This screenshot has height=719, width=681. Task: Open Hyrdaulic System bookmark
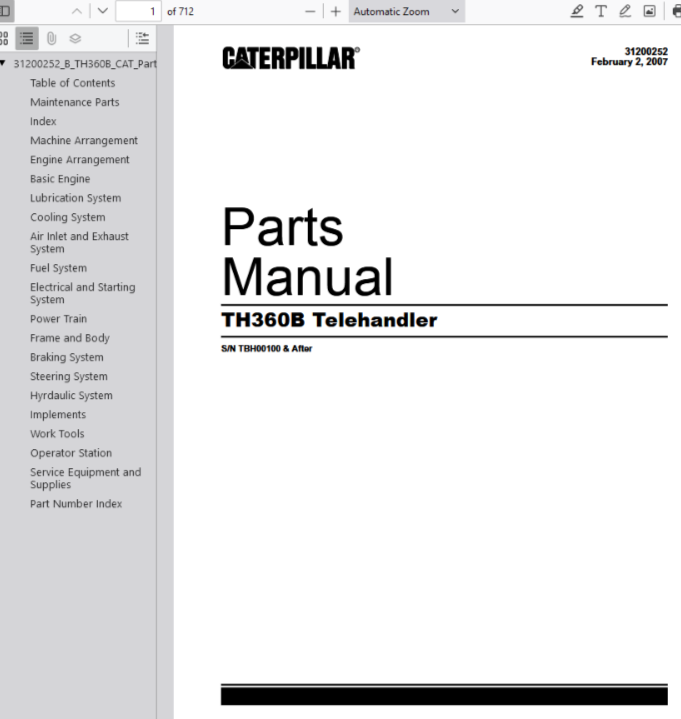[x=71, y=396]
